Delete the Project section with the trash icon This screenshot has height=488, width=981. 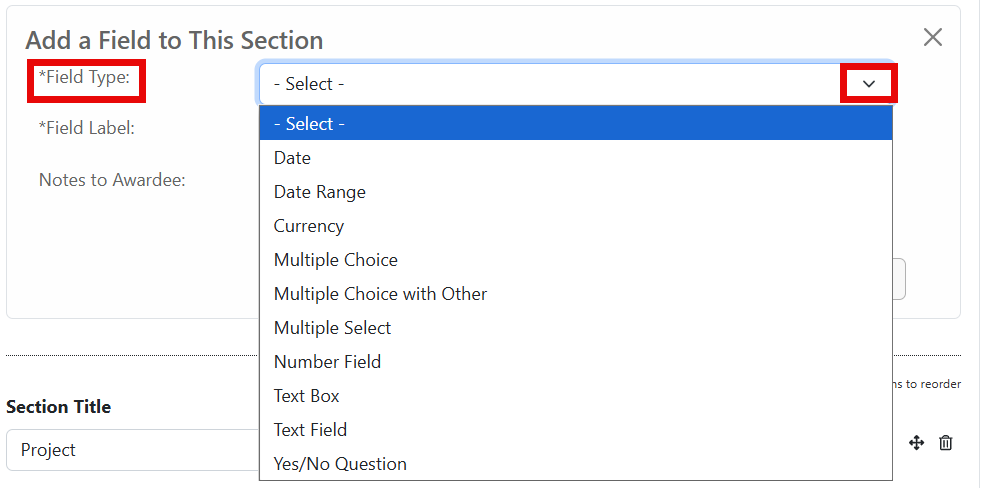click(x=946, y=443)
